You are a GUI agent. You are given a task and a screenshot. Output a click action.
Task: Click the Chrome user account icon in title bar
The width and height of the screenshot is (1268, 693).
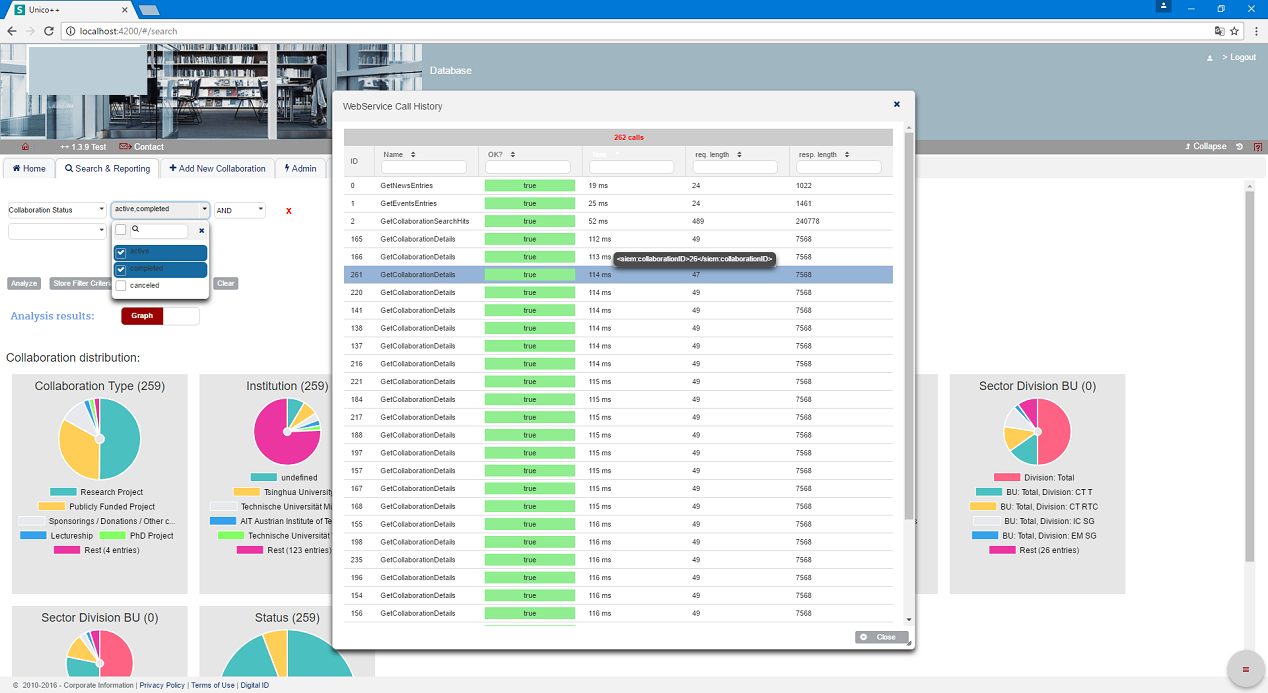click(1163, 7)
